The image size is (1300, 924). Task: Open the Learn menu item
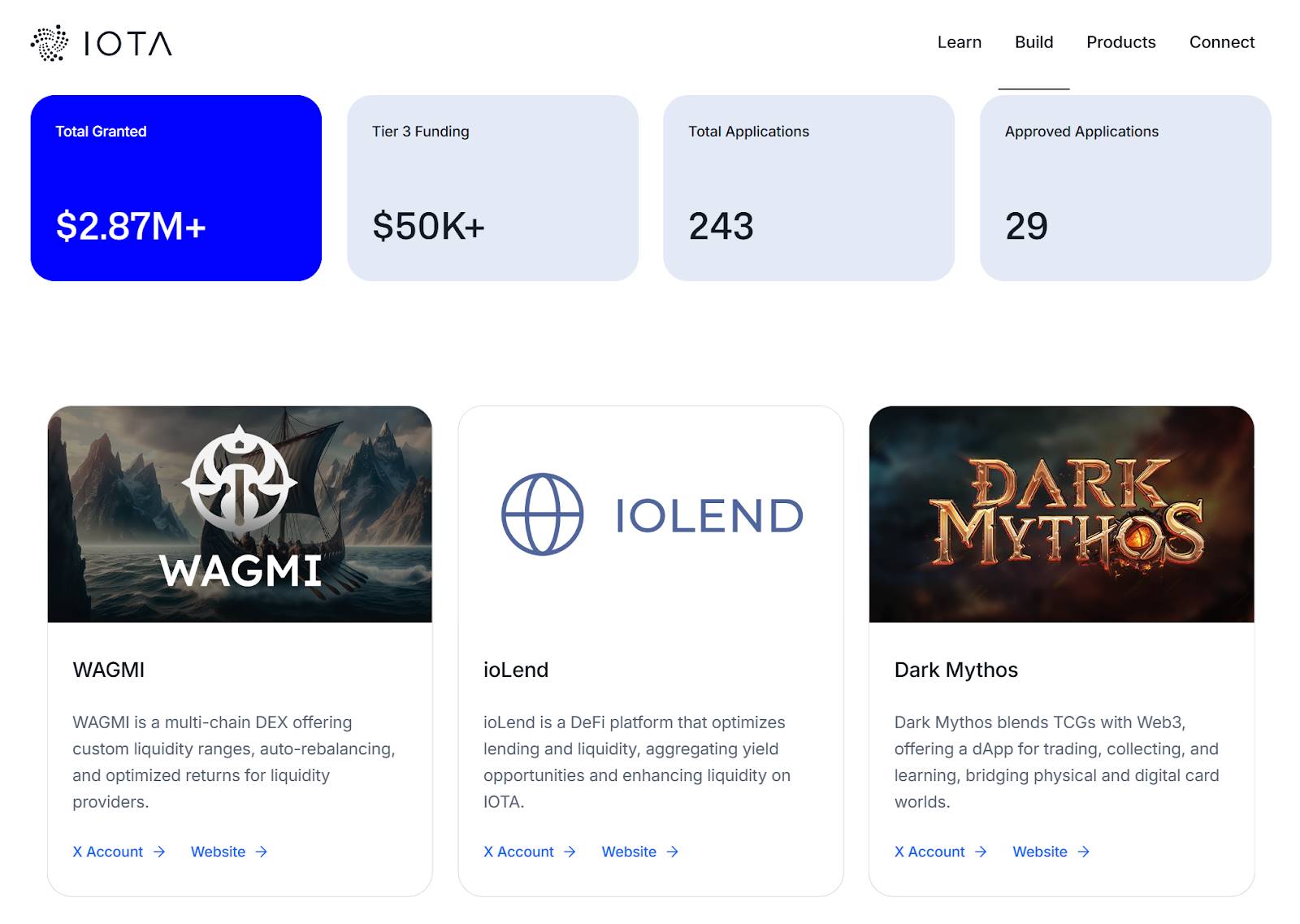(x=959, y=42)
